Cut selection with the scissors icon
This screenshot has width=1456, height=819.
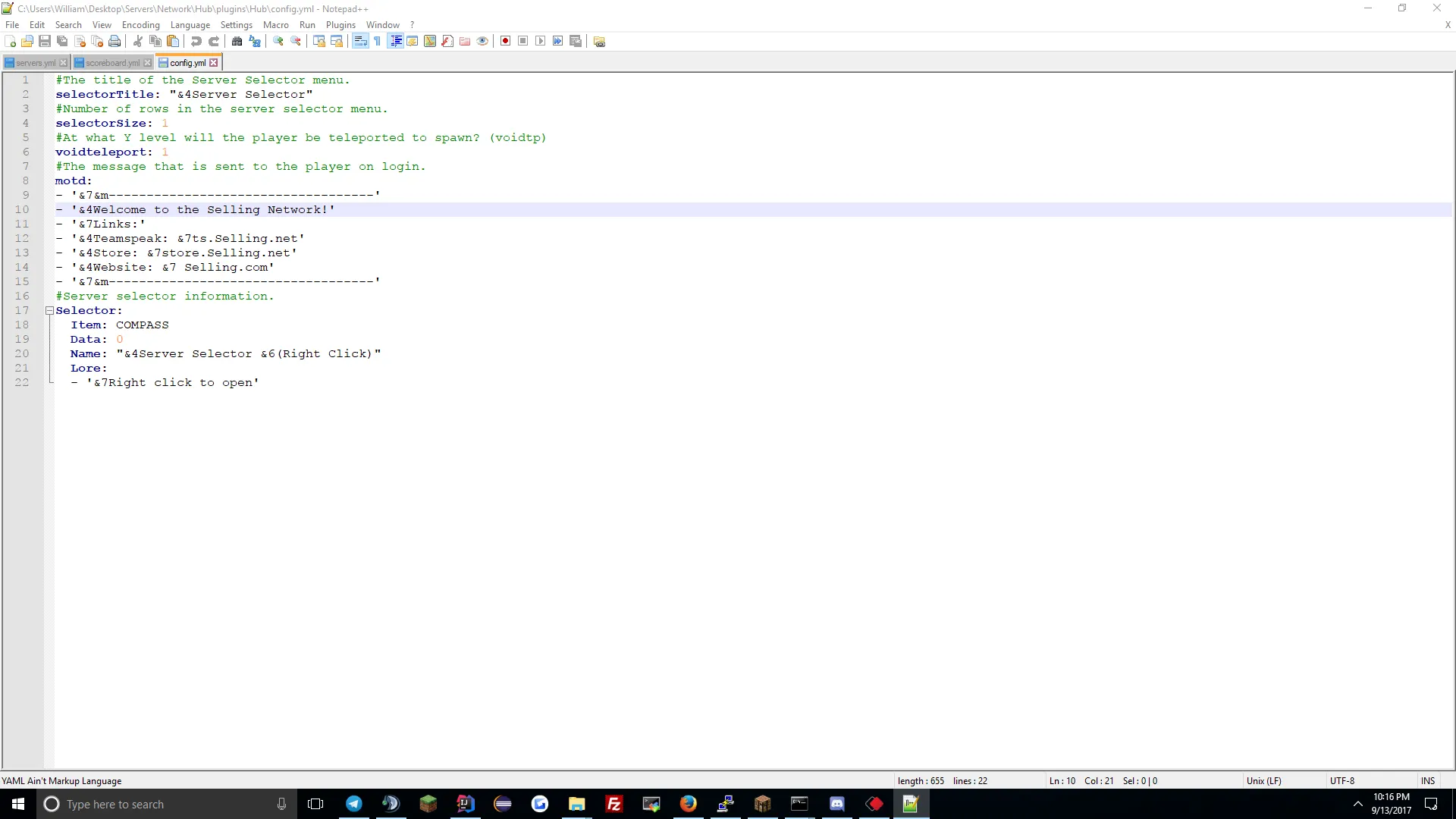click(x=138, y=41)
